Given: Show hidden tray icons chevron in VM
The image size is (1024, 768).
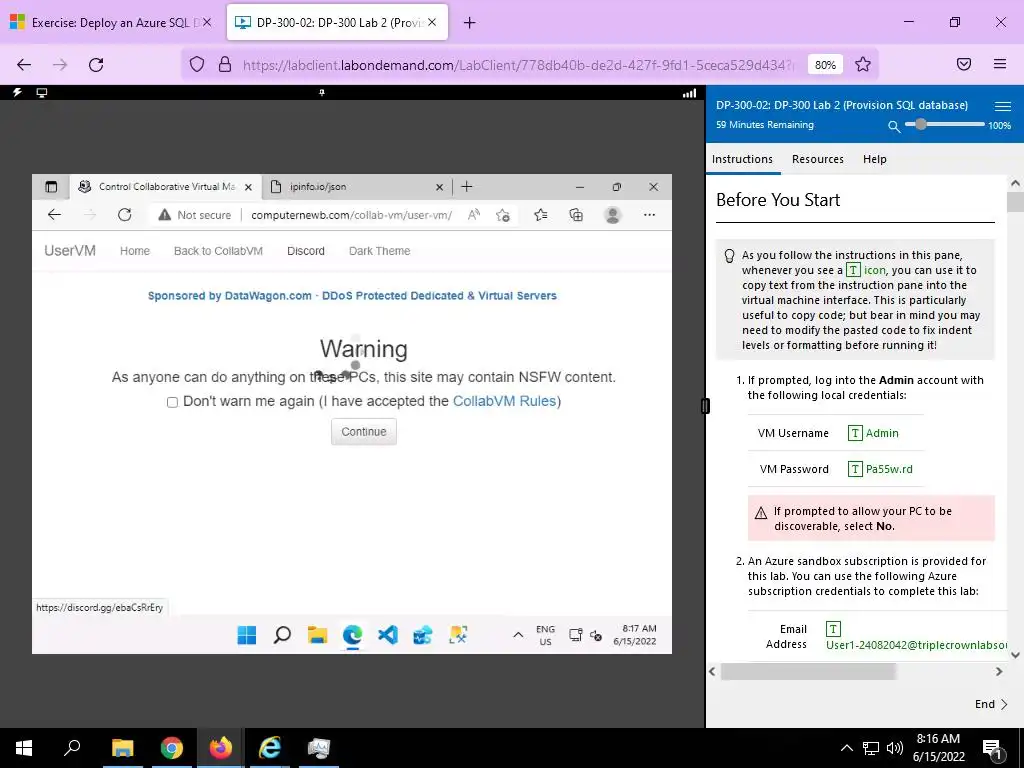Looking at the screenshot, I should click(518, 635).
